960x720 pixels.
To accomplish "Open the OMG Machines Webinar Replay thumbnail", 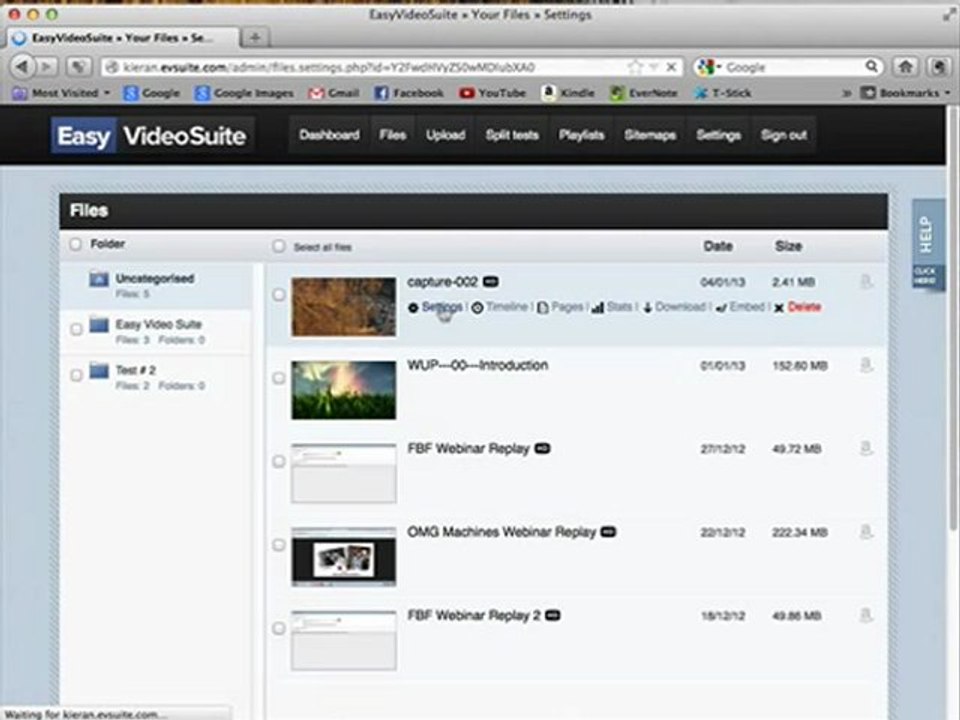I will 343,557.
